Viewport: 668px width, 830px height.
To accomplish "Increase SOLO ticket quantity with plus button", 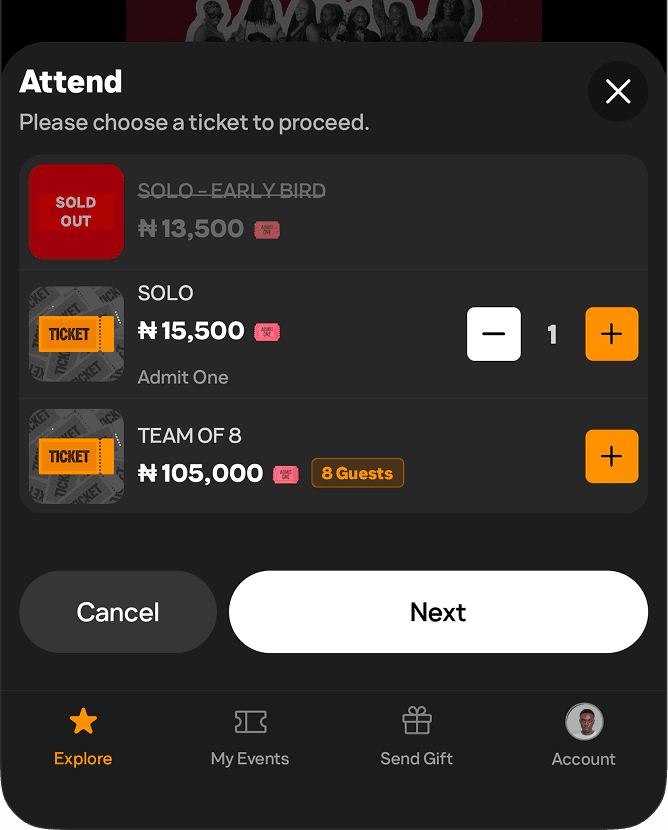I will click(611, 334).
